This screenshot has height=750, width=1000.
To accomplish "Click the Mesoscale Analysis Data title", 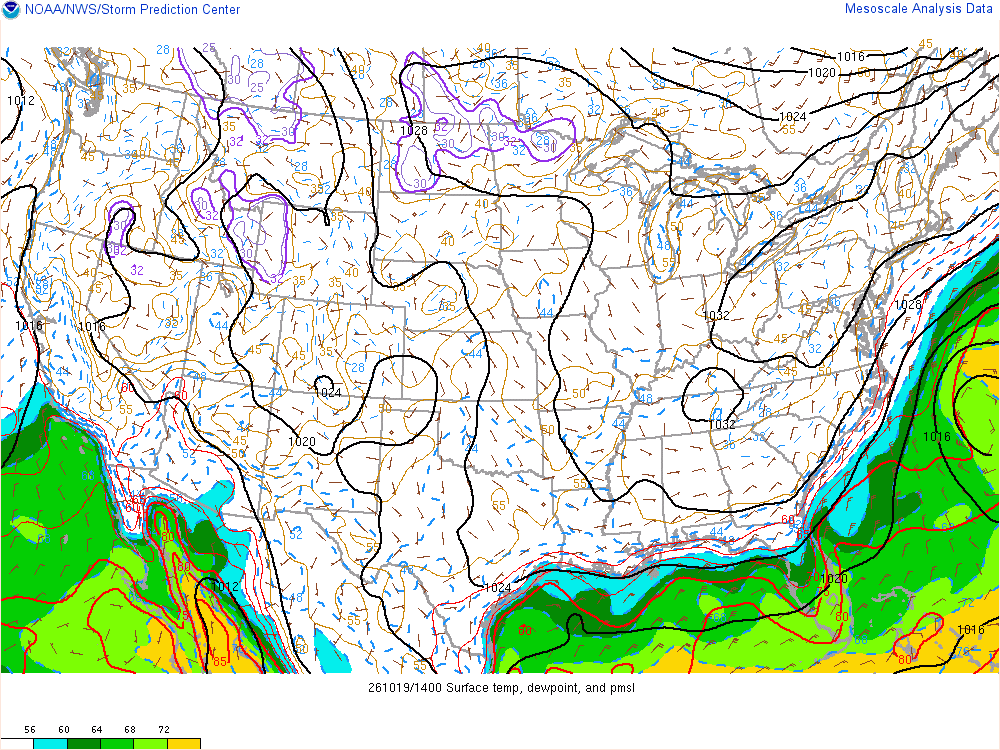I will click(x=918, y=9).
